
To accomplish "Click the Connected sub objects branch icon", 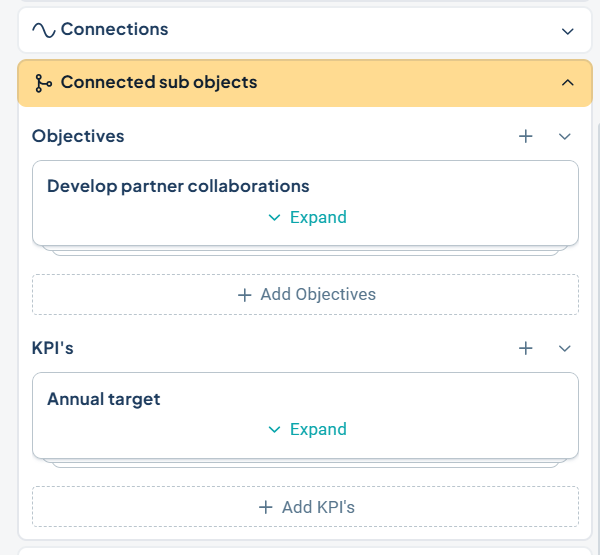I will click(x=44, y=83).
